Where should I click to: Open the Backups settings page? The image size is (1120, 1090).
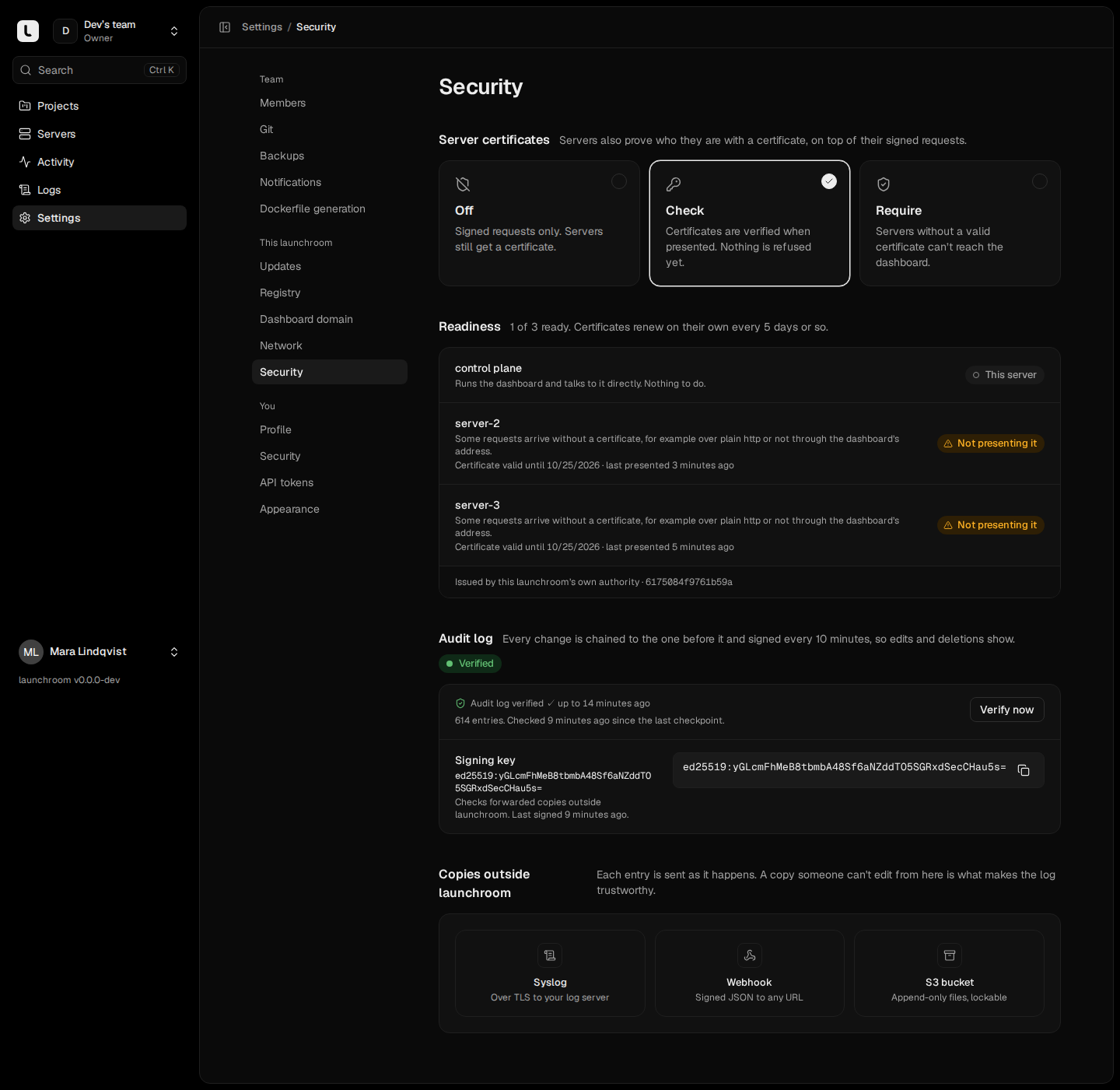(x=330, y=156)
